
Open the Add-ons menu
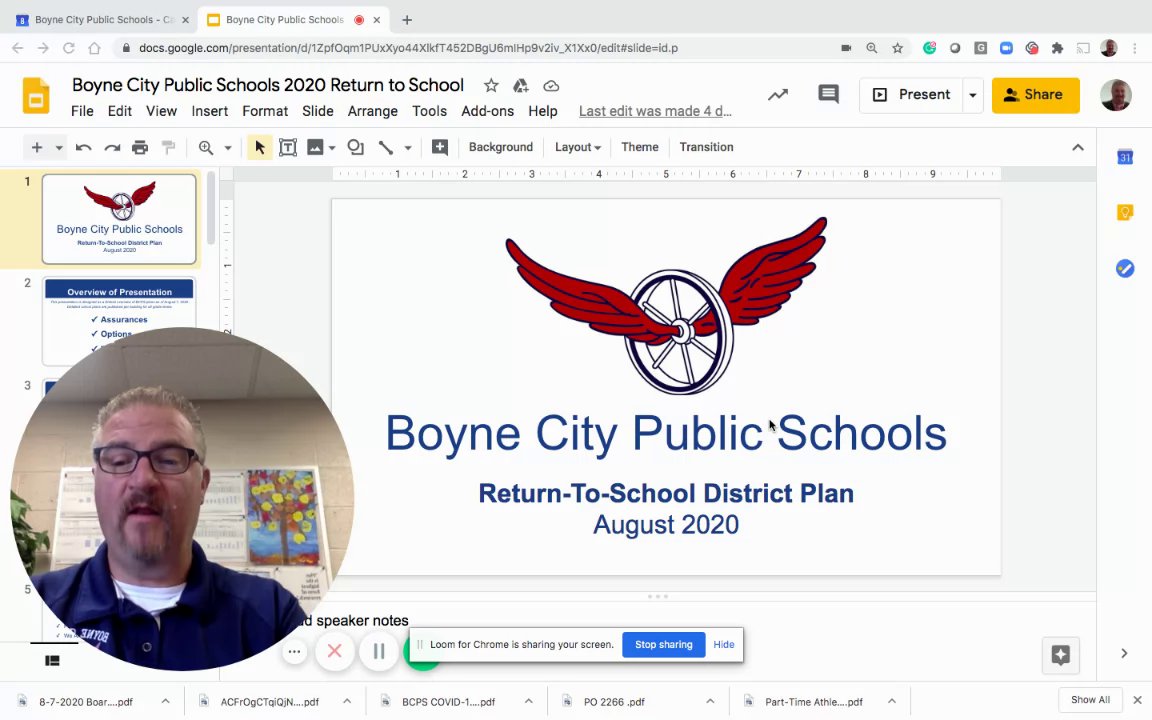coord(487,111)
